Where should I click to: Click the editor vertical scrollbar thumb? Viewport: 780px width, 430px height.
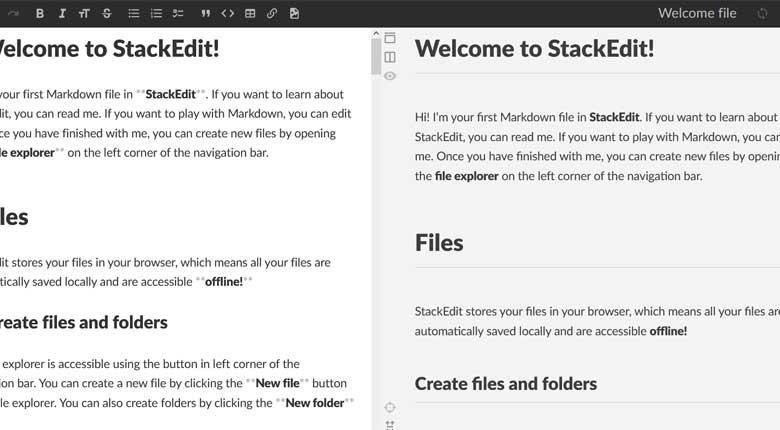click(376, 56)
